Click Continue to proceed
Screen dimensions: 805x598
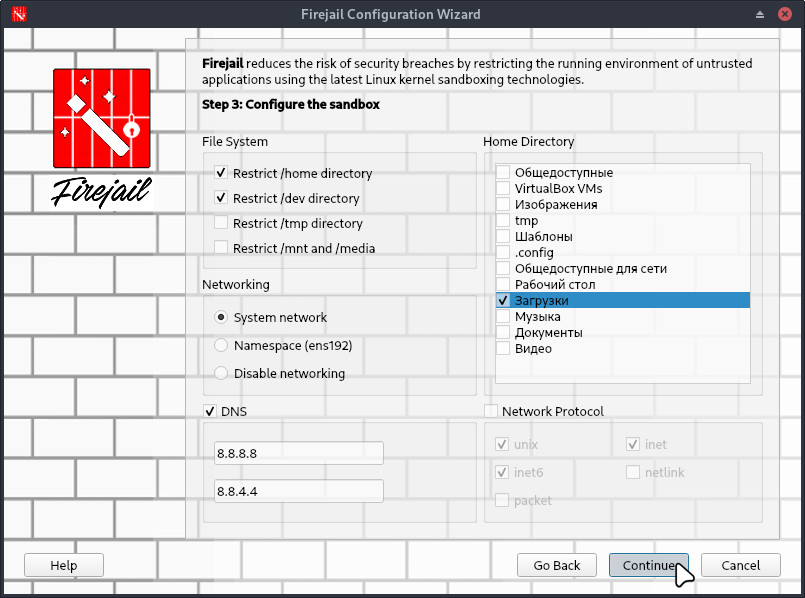[x=649, y=565]
